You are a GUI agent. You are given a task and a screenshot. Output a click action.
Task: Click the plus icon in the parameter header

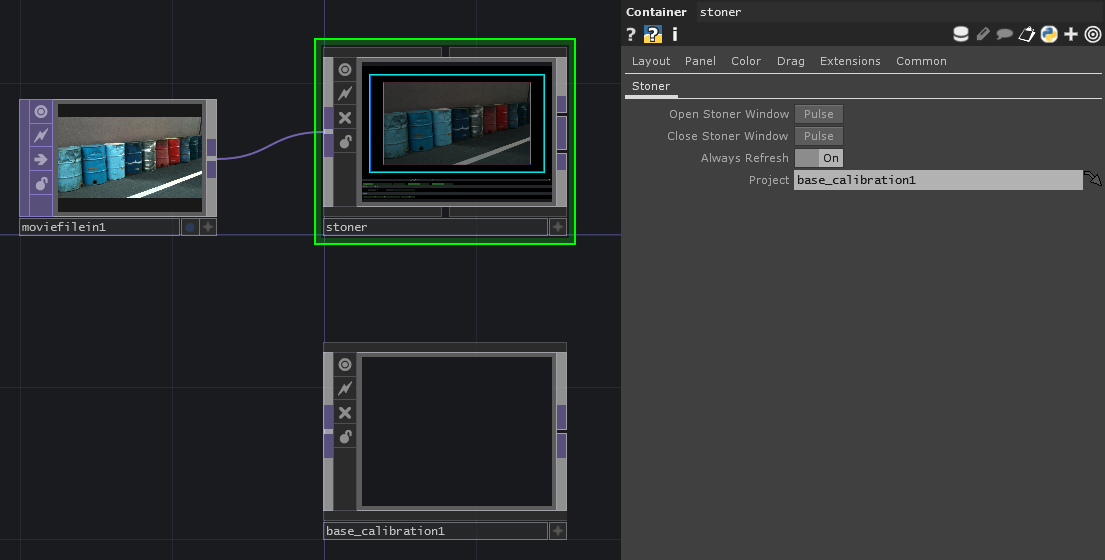pyautogui.click(x=1071, y=34)
